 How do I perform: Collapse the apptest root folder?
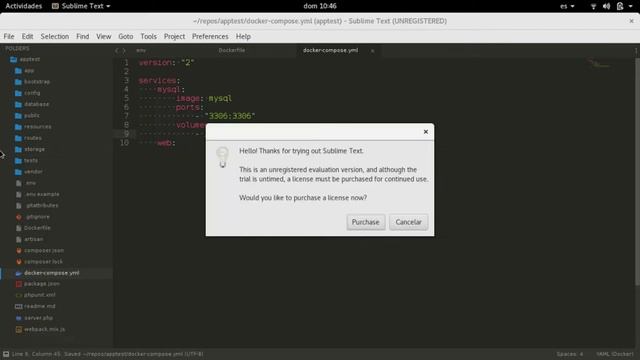click(x=25, y=59)
